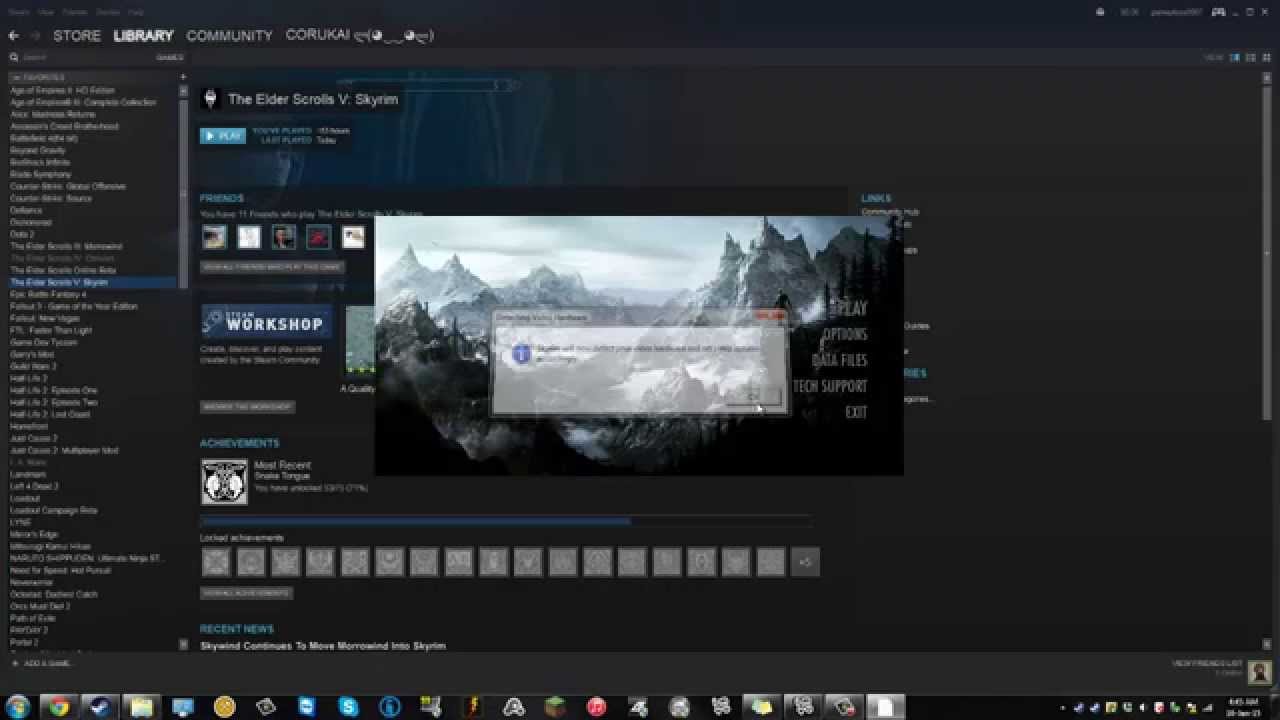Click View All Achievements button
1280x720 pixels.
[x=246, y=593]
